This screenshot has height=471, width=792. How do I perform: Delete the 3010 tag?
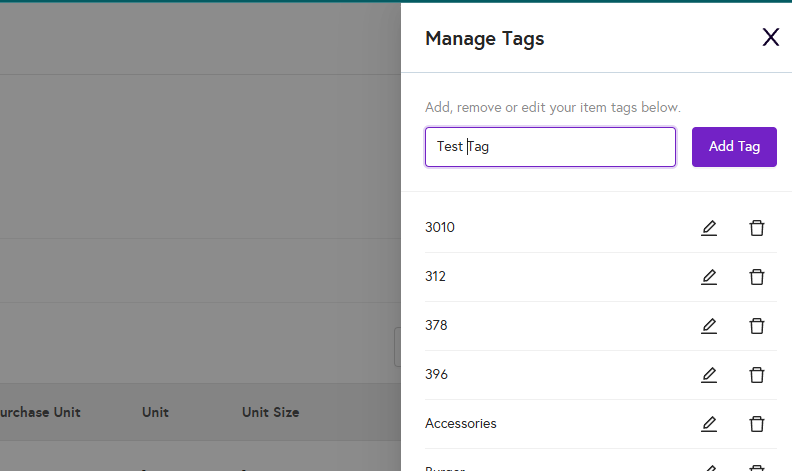pos(757,228)
